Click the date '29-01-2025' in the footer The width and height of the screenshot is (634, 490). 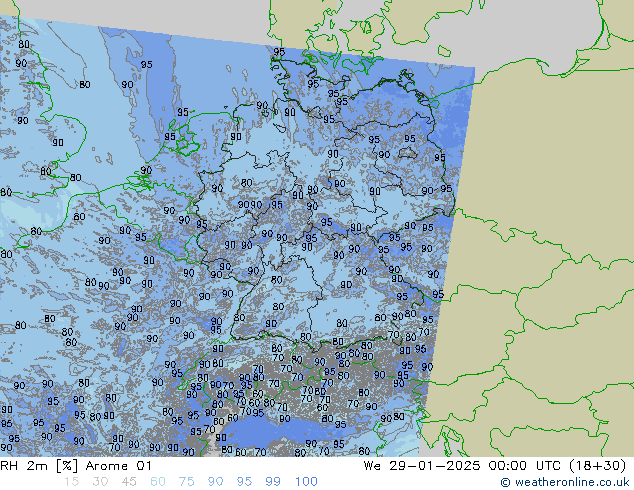435,466
